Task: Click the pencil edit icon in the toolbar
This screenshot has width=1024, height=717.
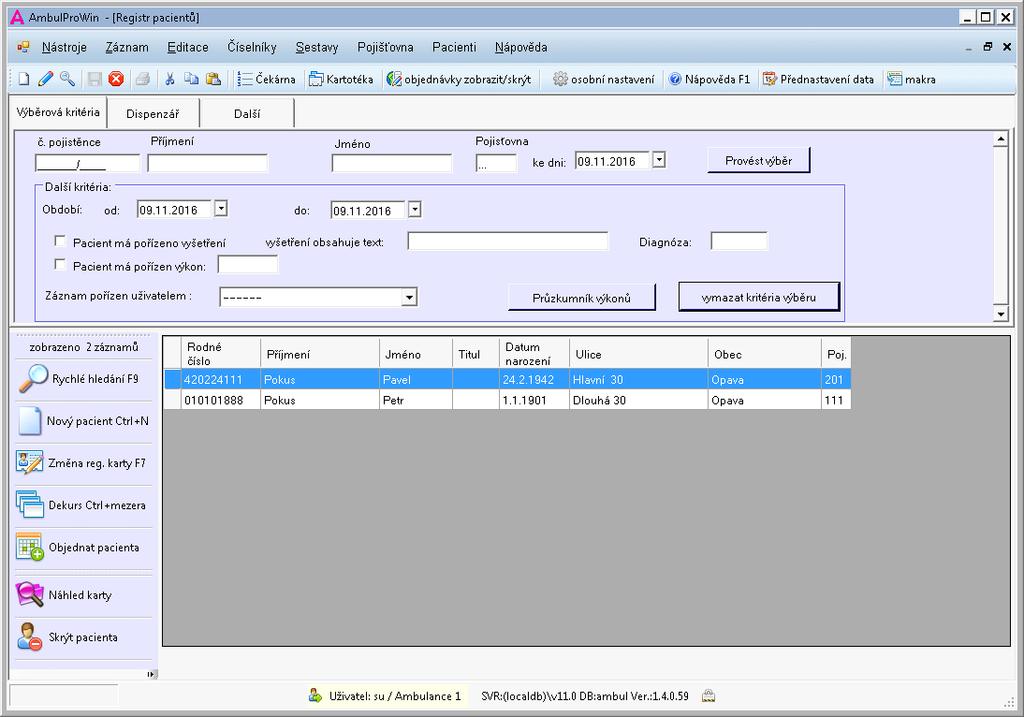Action: click(x=46, y=79)
